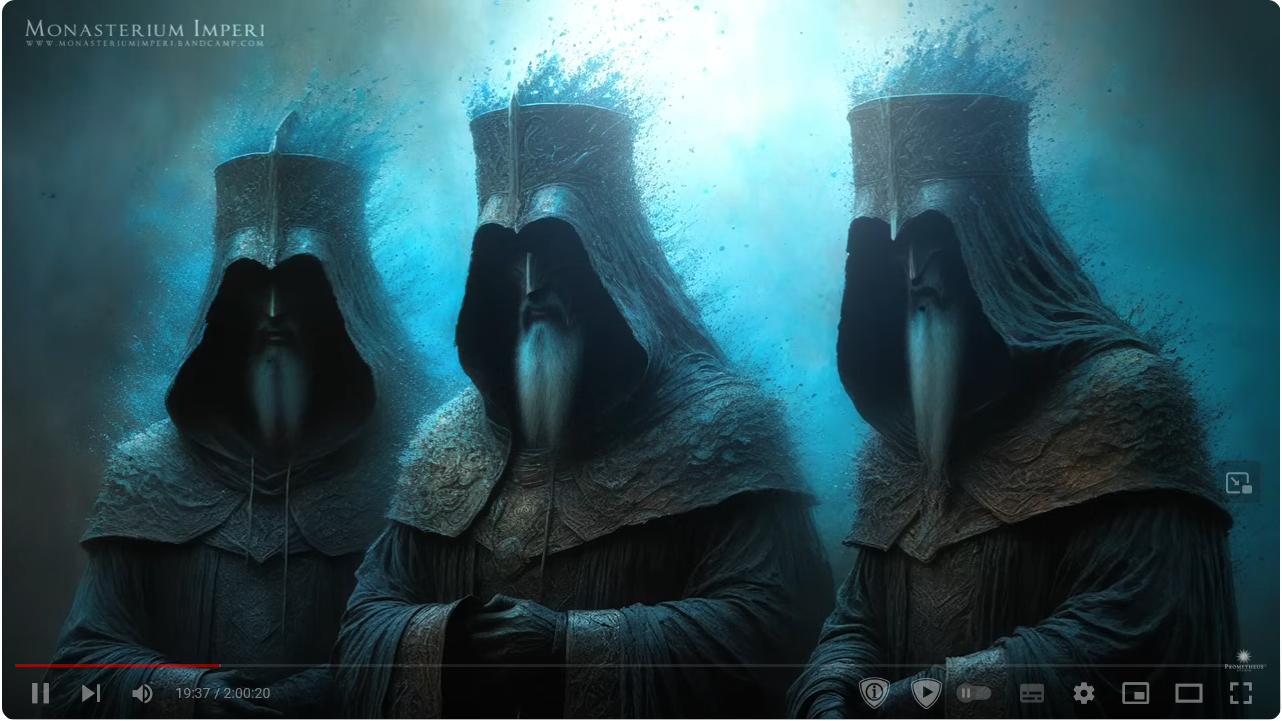Turn on subtitles/closed captions
This screenshot has width=1282, height=721.
[x=1032, y=693]
